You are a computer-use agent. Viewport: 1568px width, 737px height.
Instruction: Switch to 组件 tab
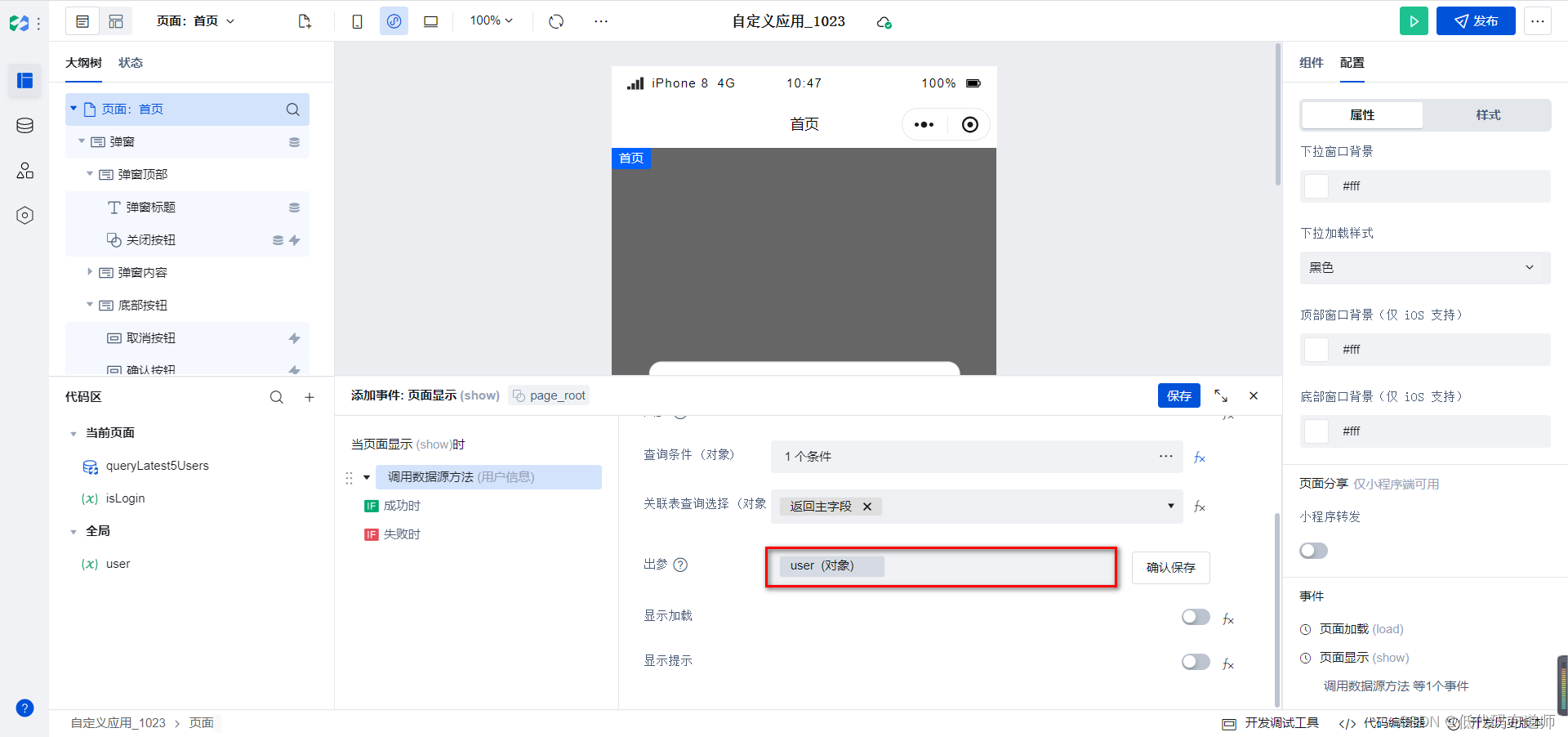tap(1311, 63)
